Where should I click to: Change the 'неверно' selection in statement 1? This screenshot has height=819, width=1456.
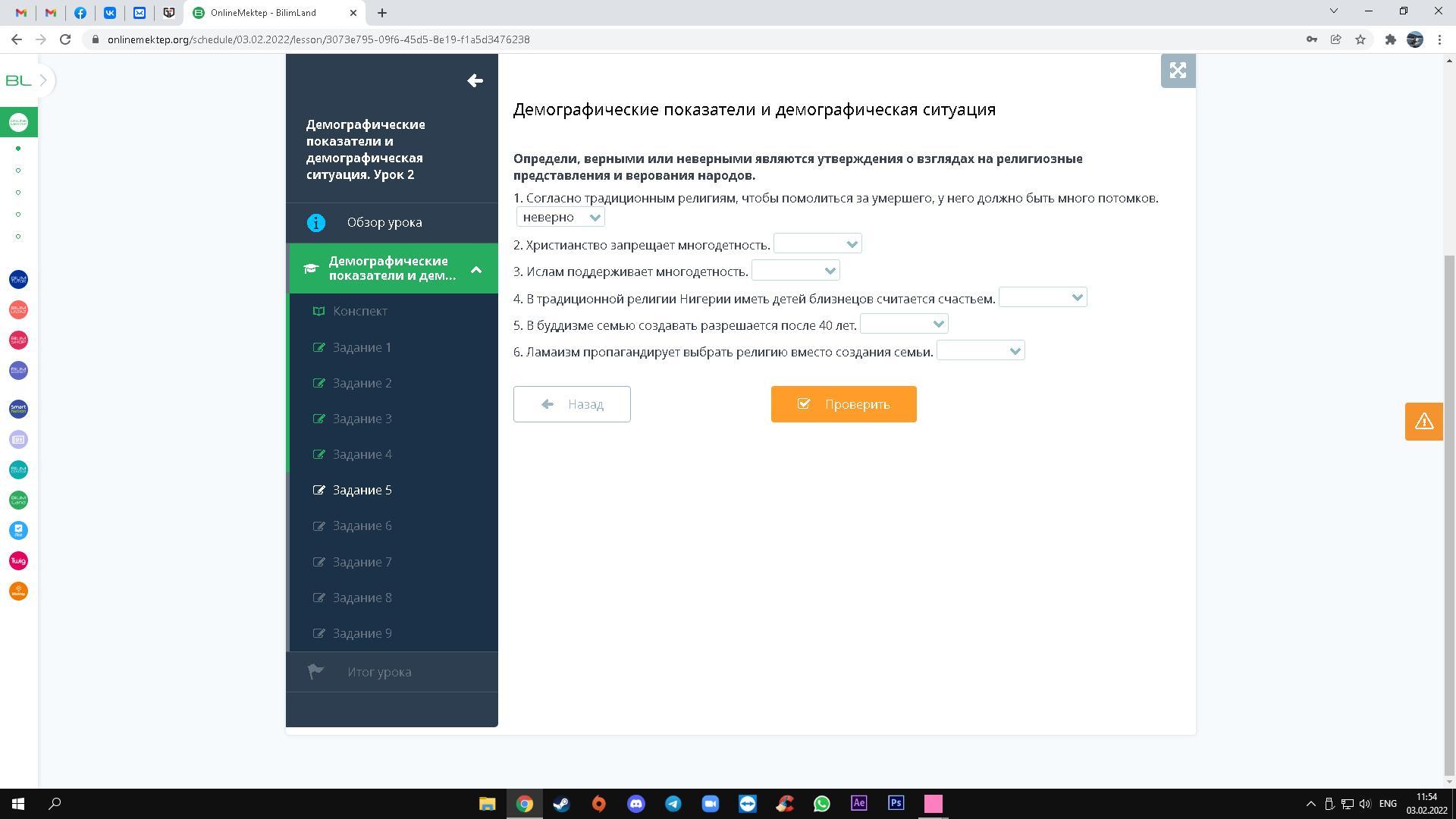point(560,218)
